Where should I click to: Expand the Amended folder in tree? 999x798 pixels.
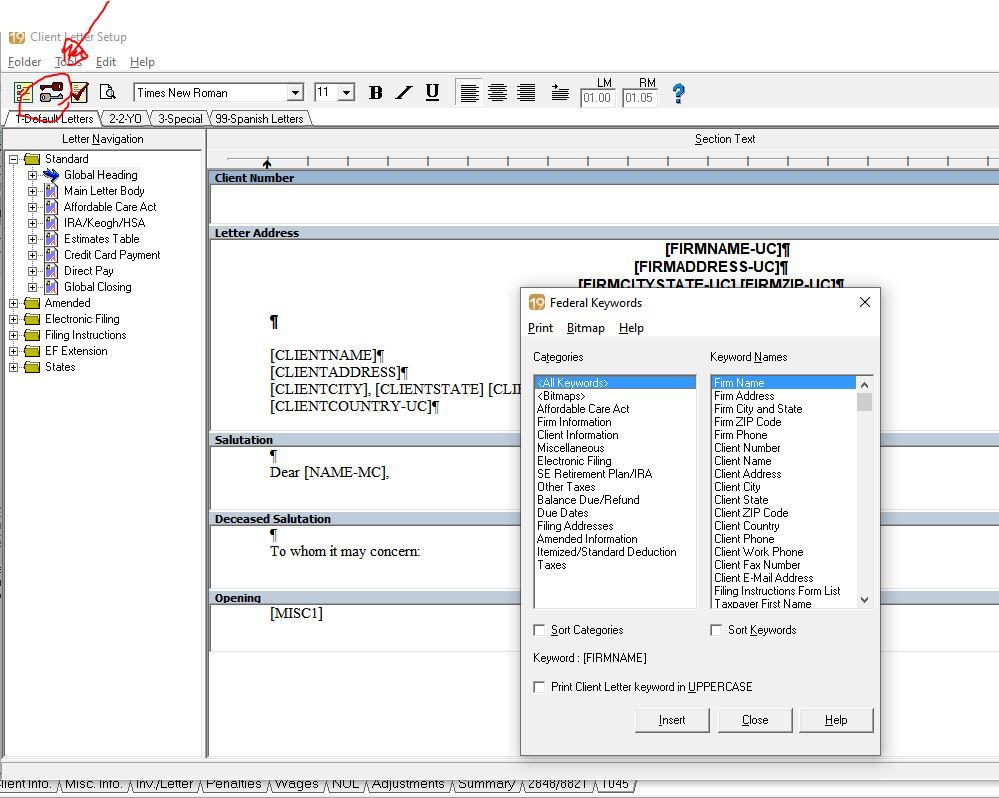tap(14, 303)
